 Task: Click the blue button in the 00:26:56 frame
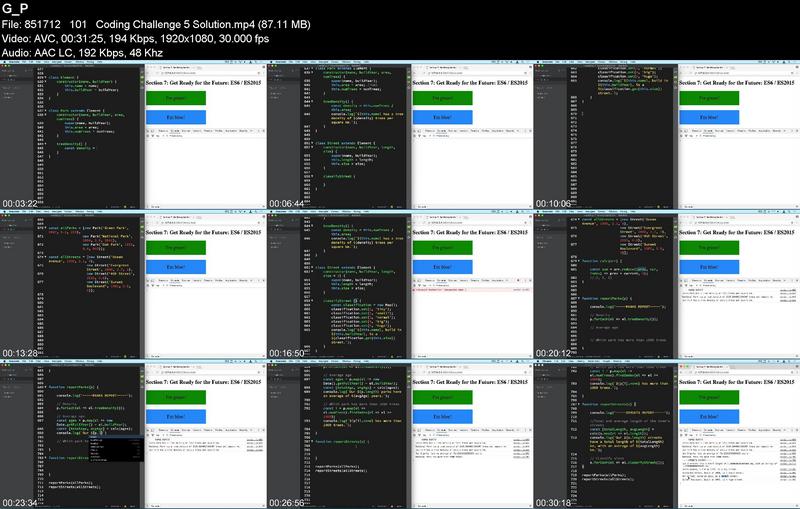tap(442, 417)
